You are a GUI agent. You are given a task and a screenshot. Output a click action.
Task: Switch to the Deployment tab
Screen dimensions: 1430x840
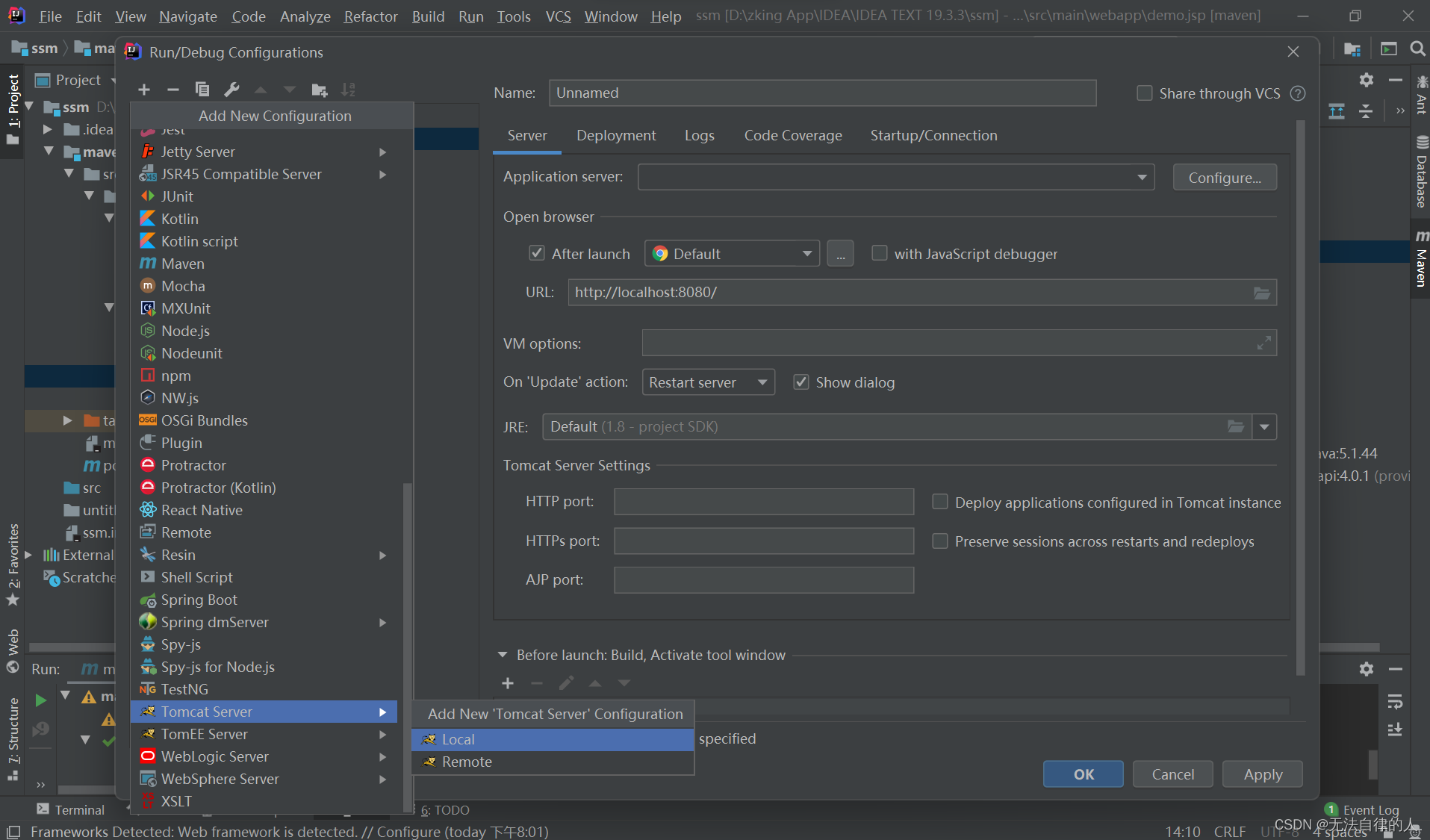(616, 135)
